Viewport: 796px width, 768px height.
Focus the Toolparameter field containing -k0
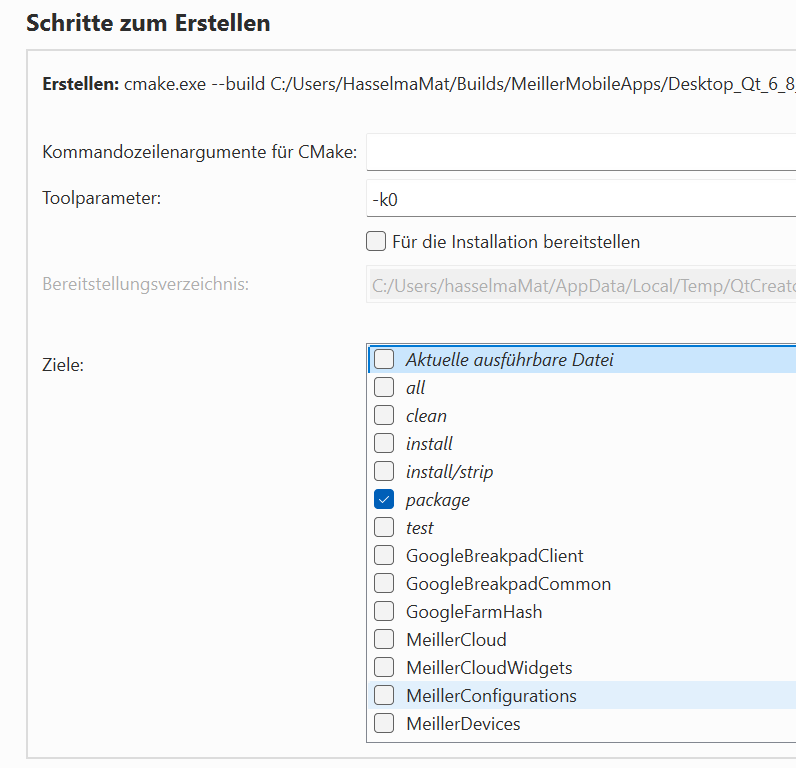click(580, 198)
